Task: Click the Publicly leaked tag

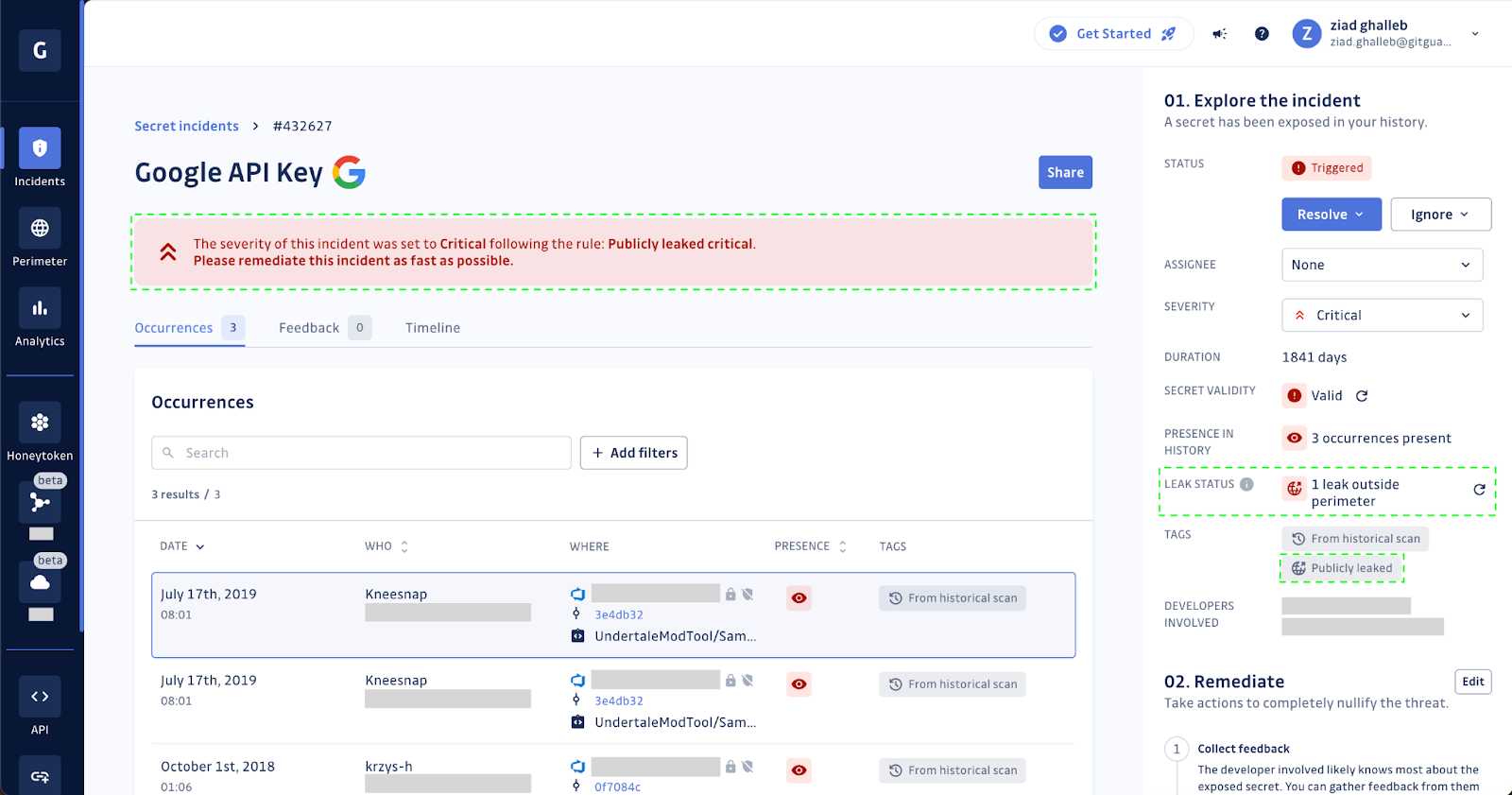Action: click(x=1342, y=568)
